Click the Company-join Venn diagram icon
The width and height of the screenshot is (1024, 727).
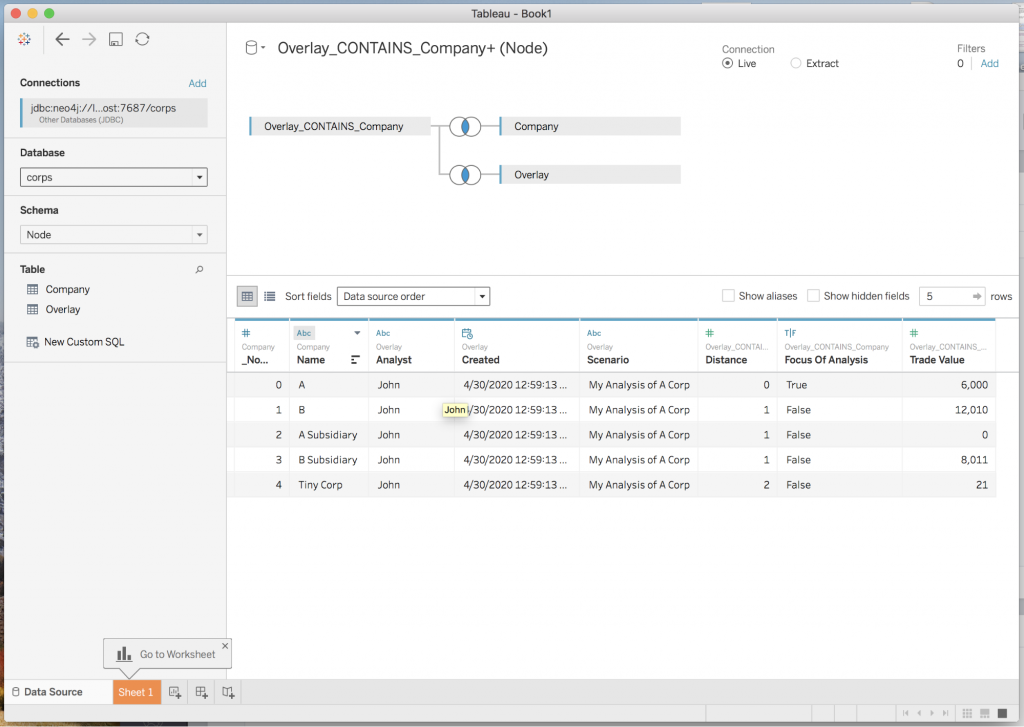coord(465,127)
